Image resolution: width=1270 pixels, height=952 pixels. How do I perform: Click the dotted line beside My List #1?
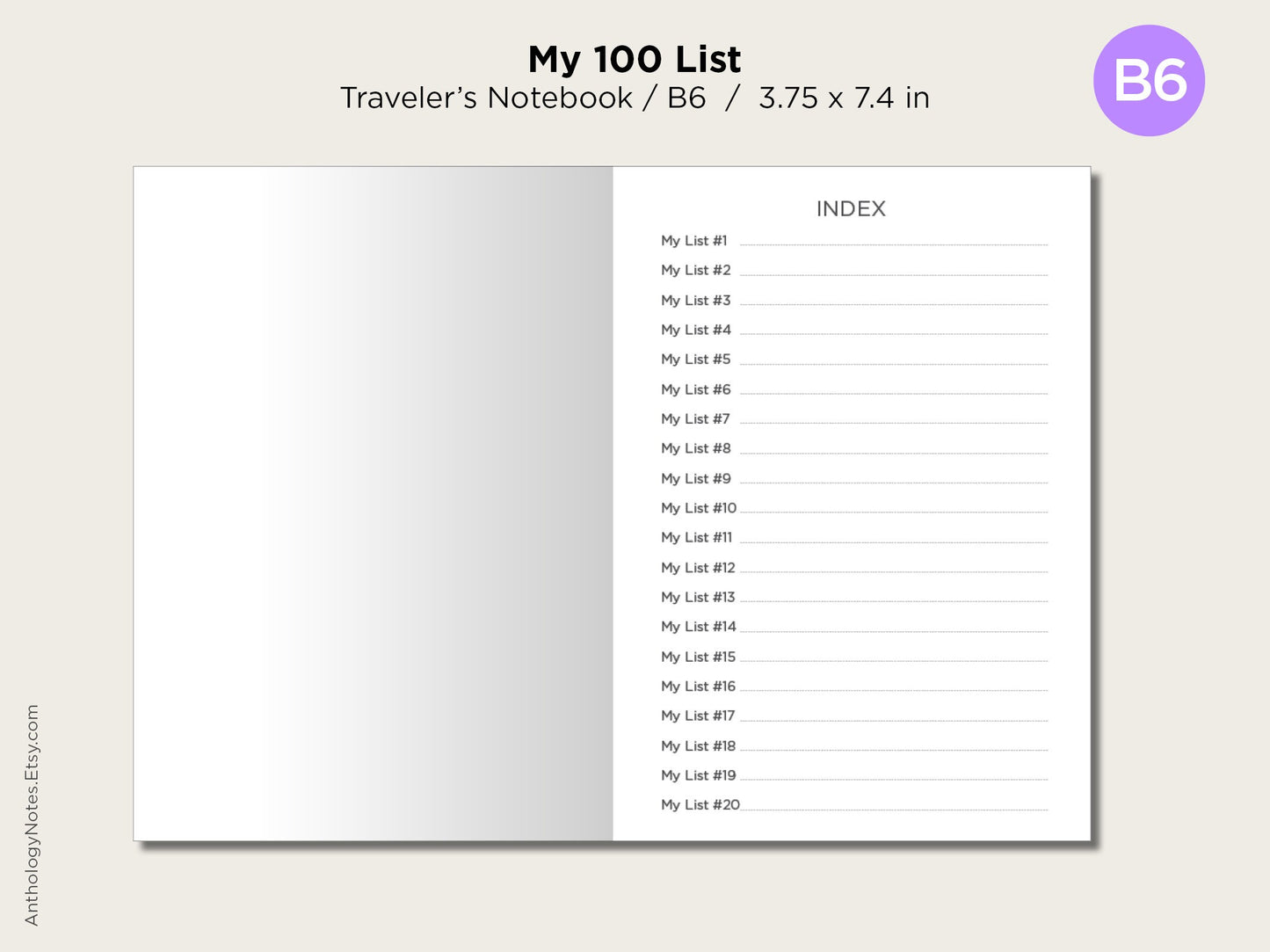coord(894,245)
